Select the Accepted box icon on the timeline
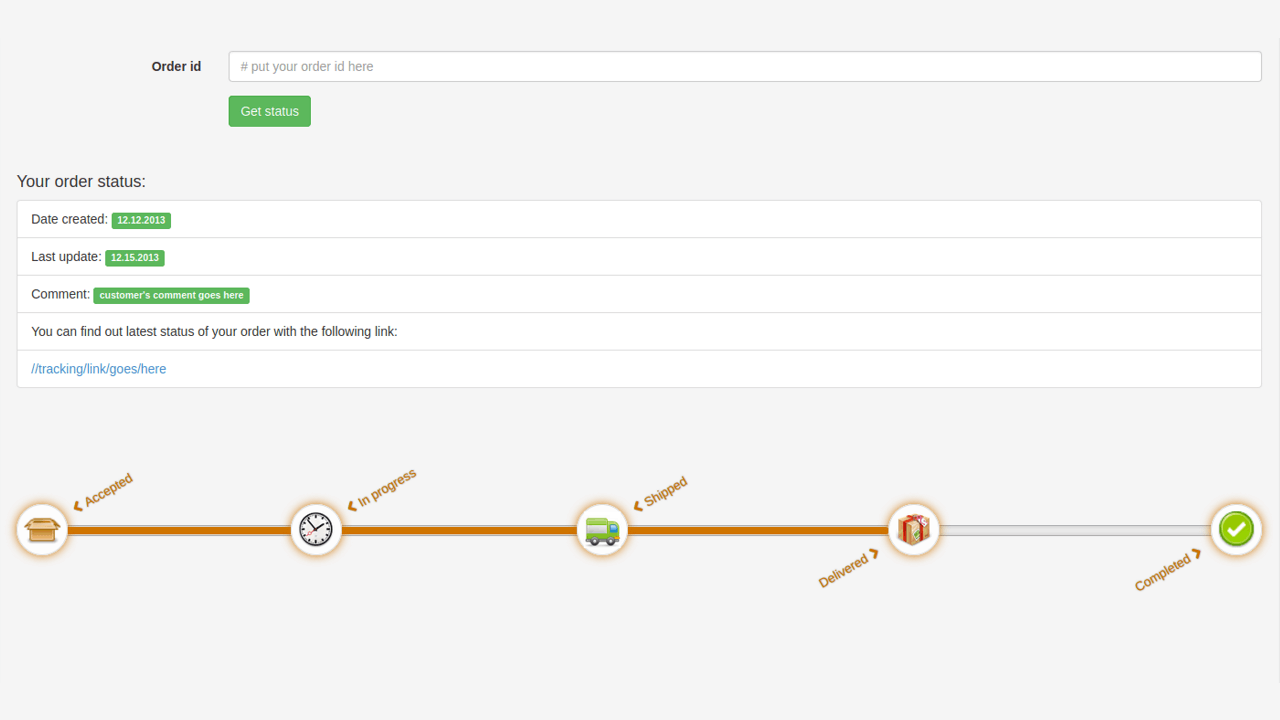This screenshot has height=720, width=1280. pyautogui.click(x=42, y=529)
